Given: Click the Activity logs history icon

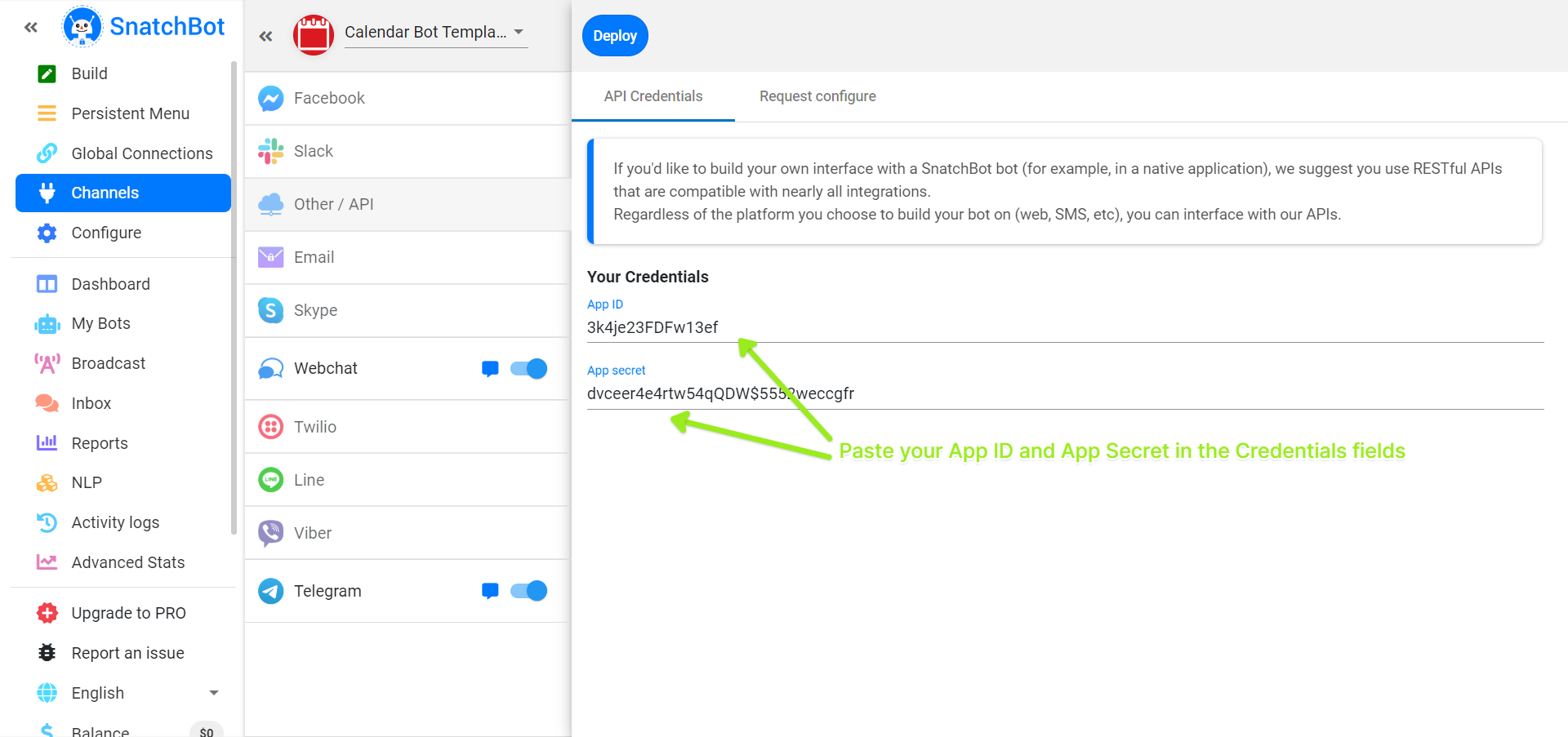Looking at the screenshot, I should point(47,522).
